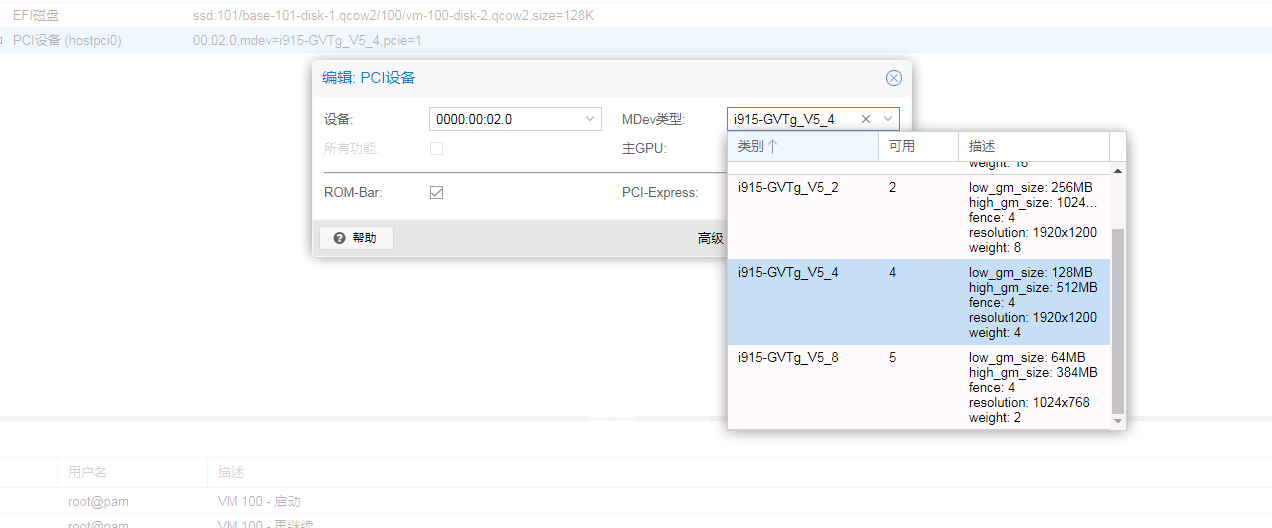Click available count 2 for V5_2

point(892,187)
